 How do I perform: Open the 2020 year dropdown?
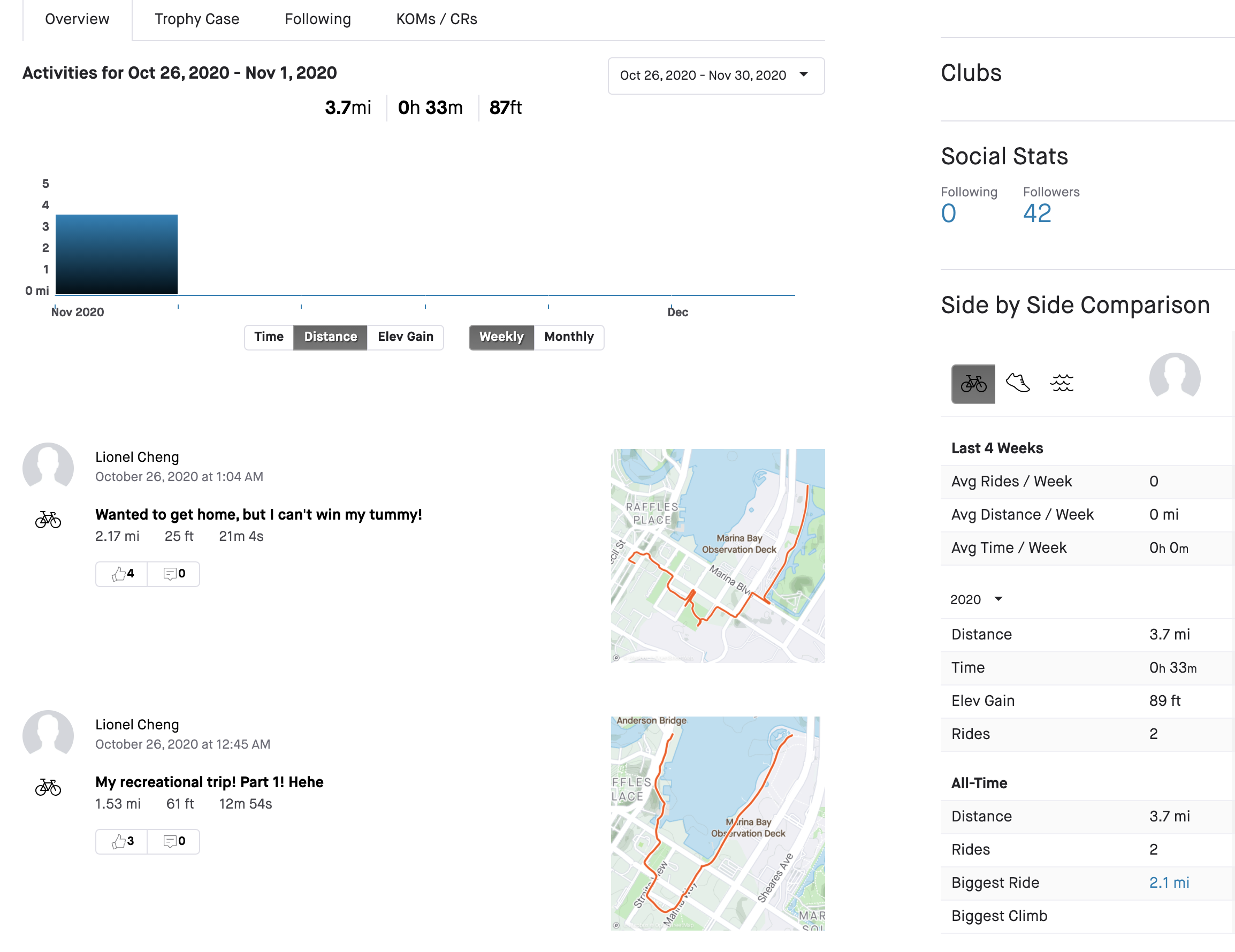click(x=976, y=599)
